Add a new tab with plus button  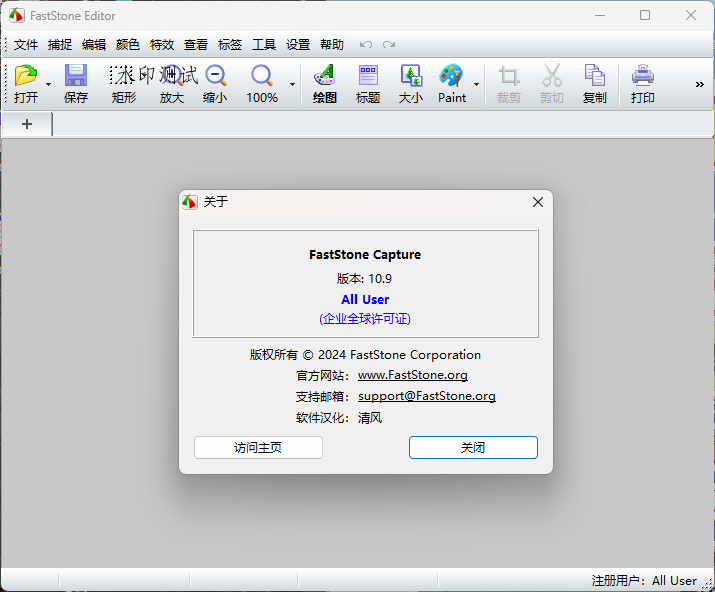coord(27,124)
